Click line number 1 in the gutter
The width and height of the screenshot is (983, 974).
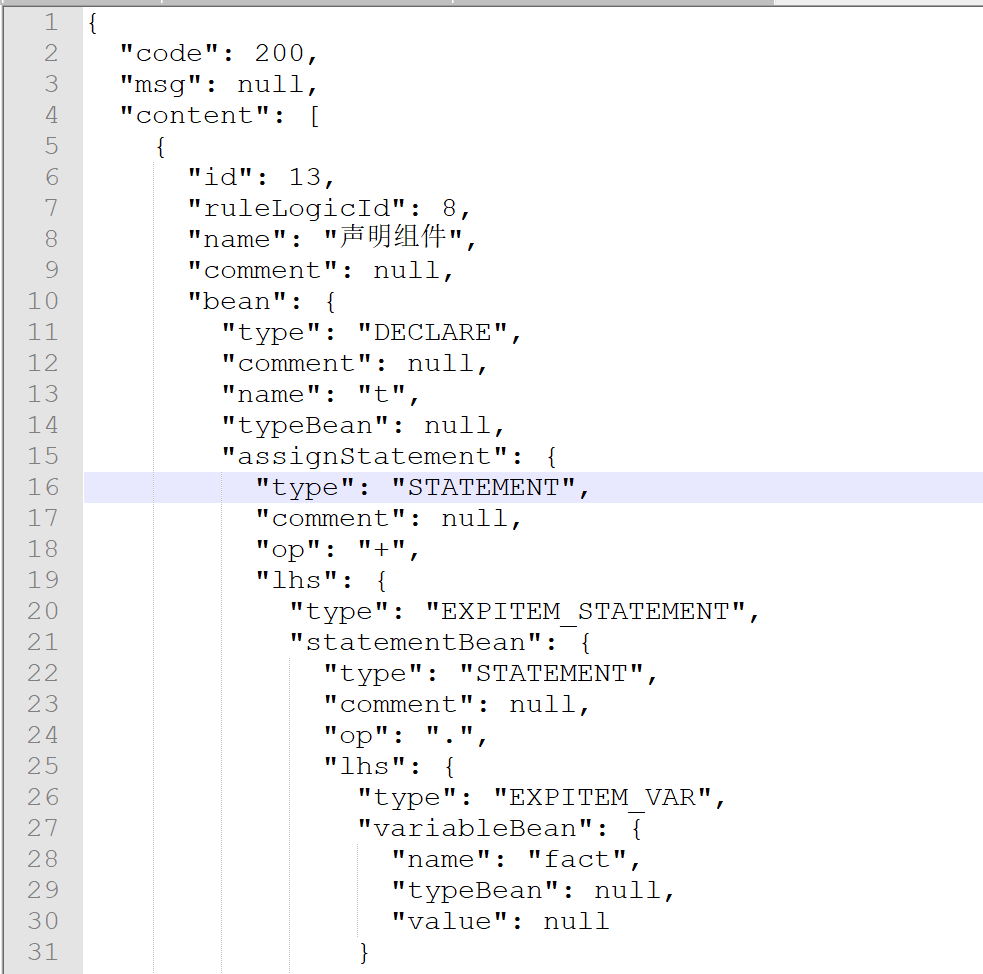(x=51, y=23)
